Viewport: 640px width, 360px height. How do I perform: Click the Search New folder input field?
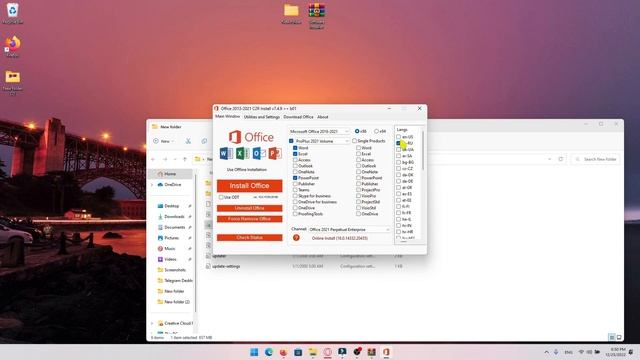pyautogui.click(x=596, y=159)
